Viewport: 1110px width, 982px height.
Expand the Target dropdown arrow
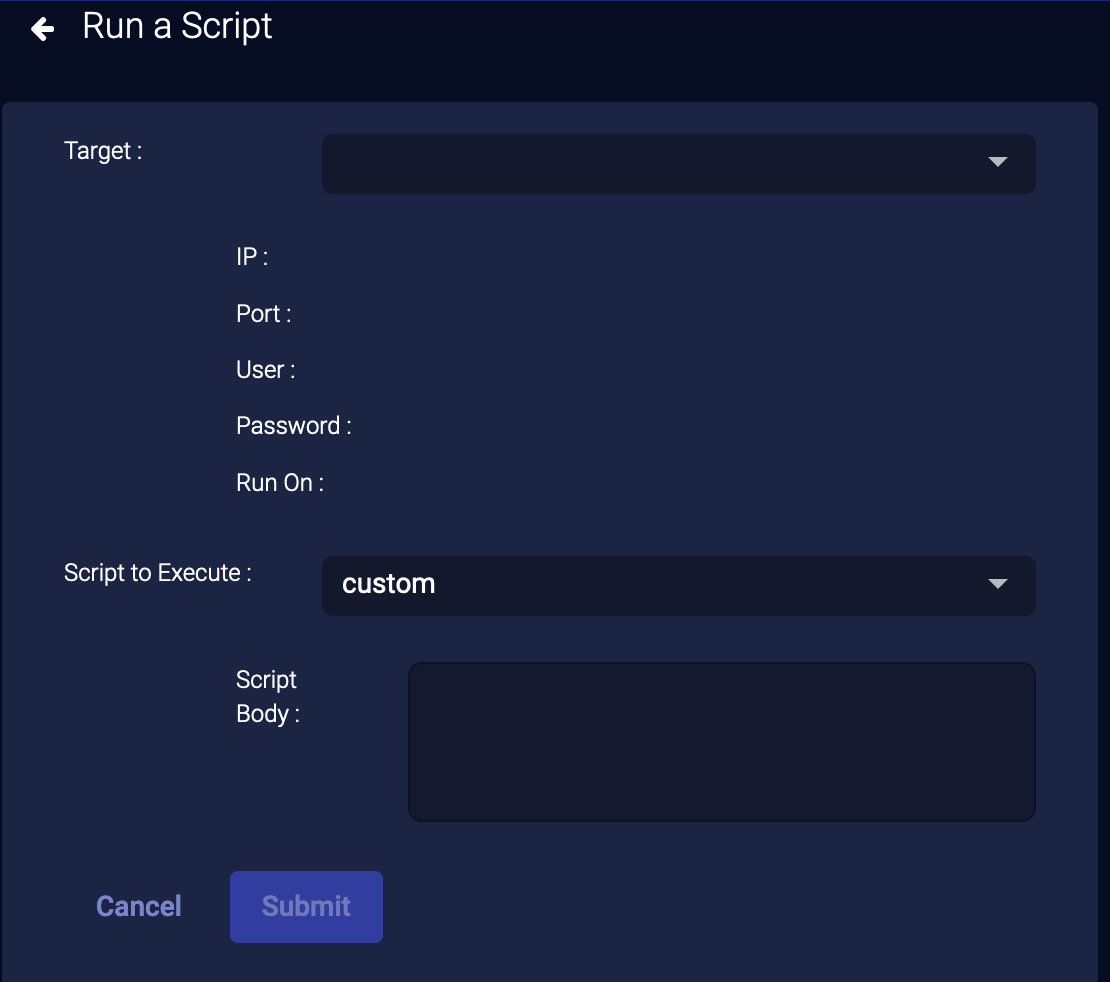click(997, 162)
